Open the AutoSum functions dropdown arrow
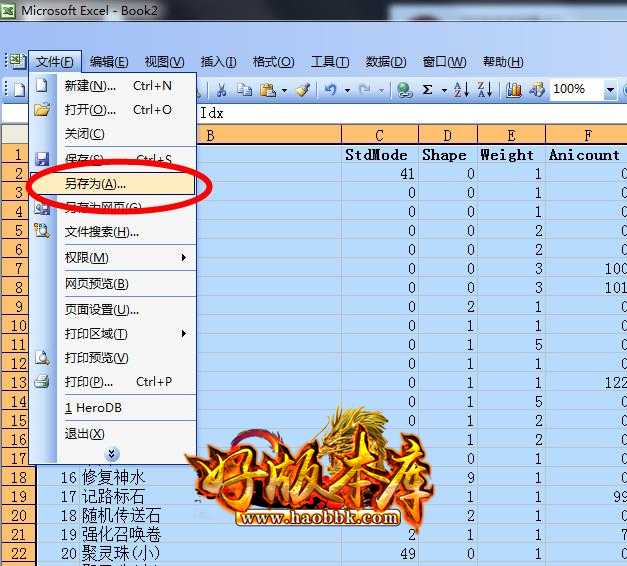Image resolution: width=627 pixels, height=566 pixels. pos(444,91)
